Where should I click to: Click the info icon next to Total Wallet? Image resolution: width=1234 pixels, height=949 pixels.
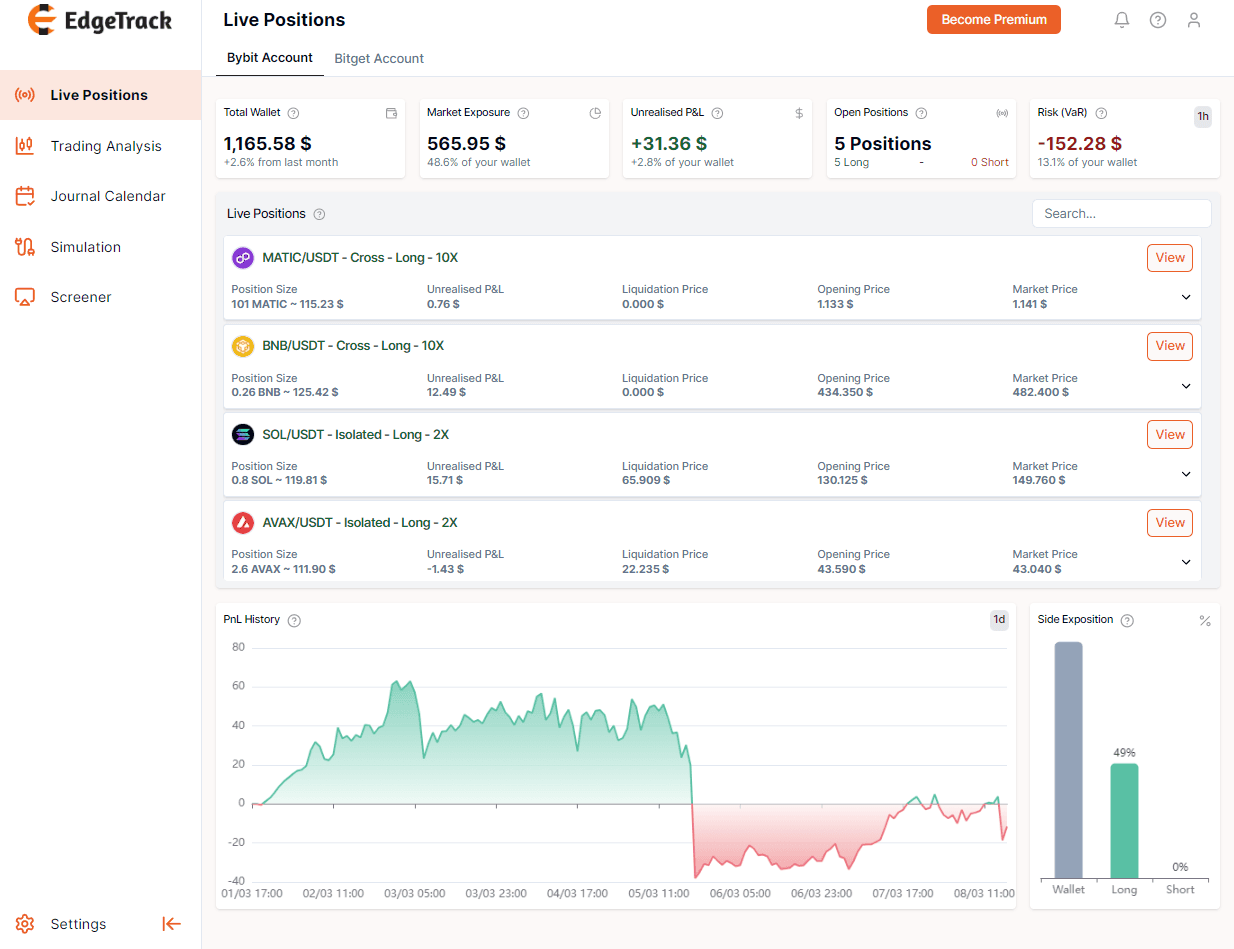(x=293, y=113)
